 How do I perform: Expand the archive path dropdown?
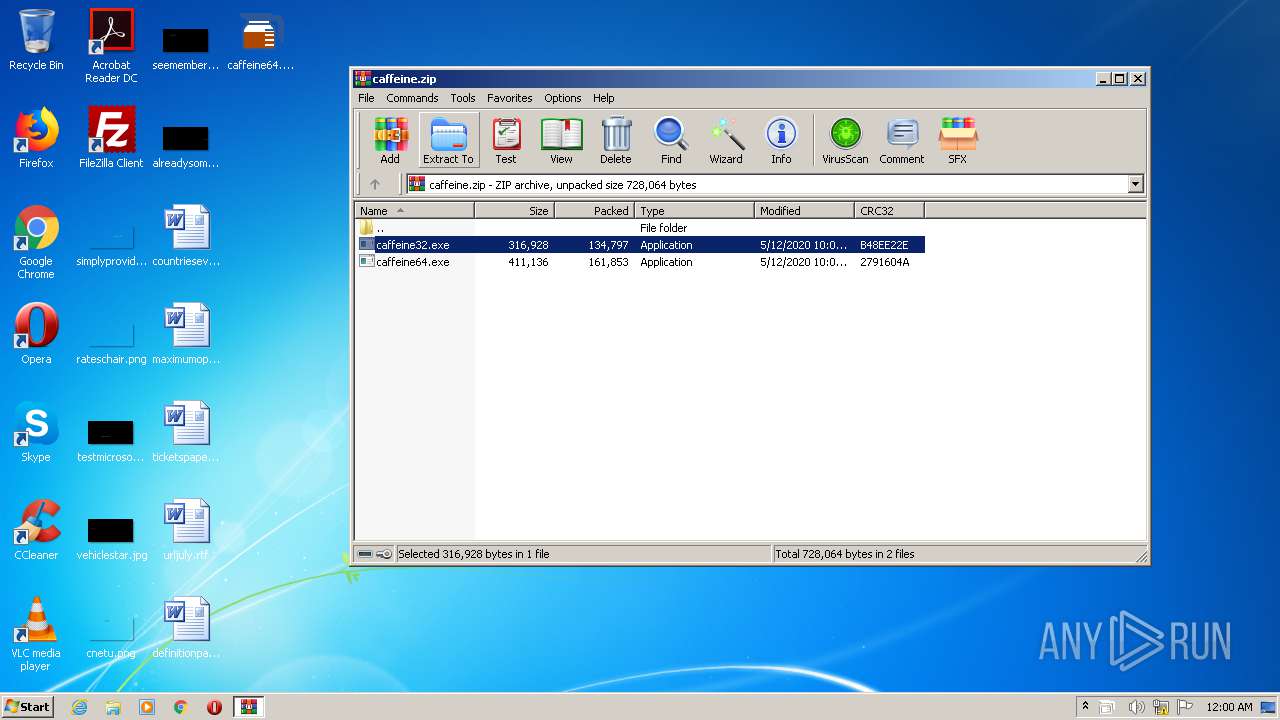click(1135, 184)
